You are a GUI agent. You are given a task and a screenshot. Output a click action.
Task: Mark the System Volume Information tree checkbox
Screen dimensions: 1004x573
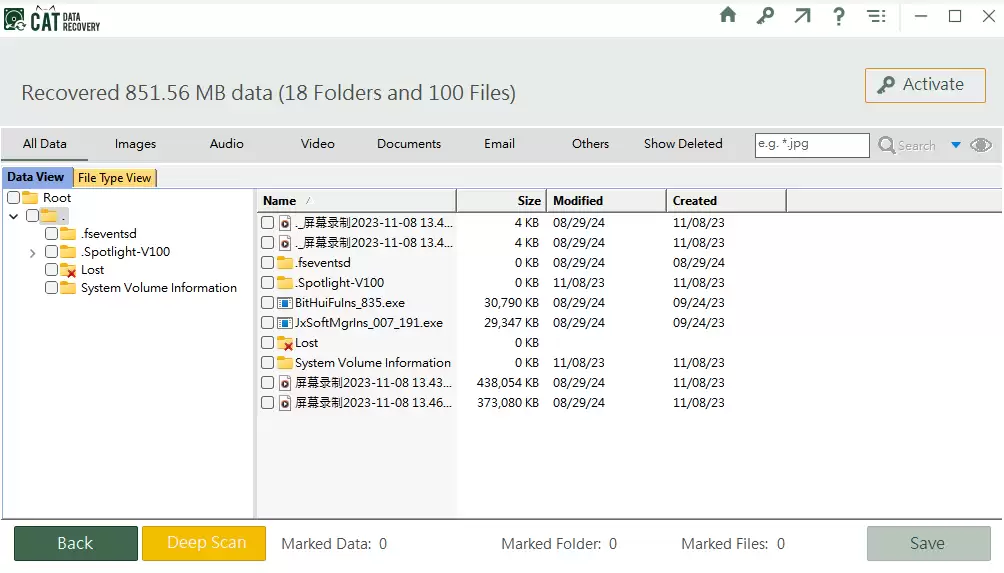(51, 288)
